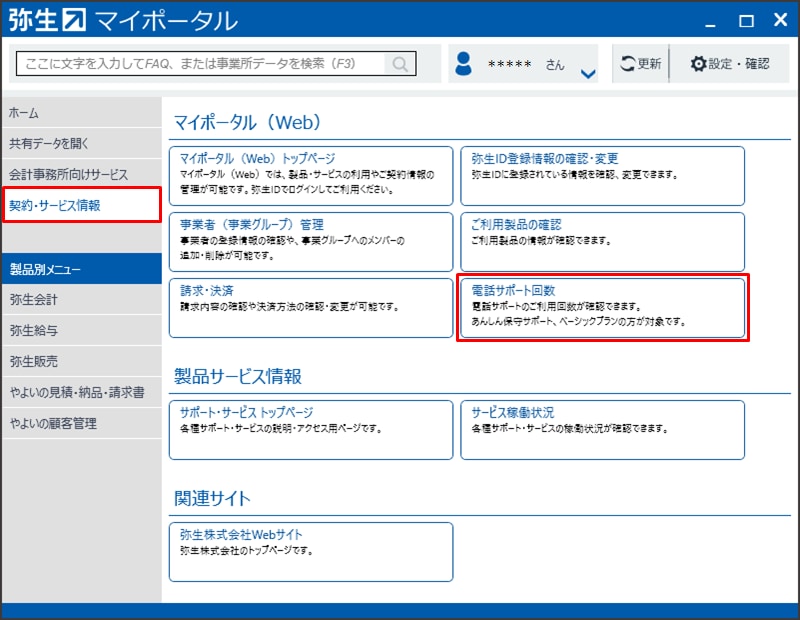Open ご利用製品の確認 card
The width and height of the screenshot is (800, 620).
pyautogui.click(x=602, y=242)
